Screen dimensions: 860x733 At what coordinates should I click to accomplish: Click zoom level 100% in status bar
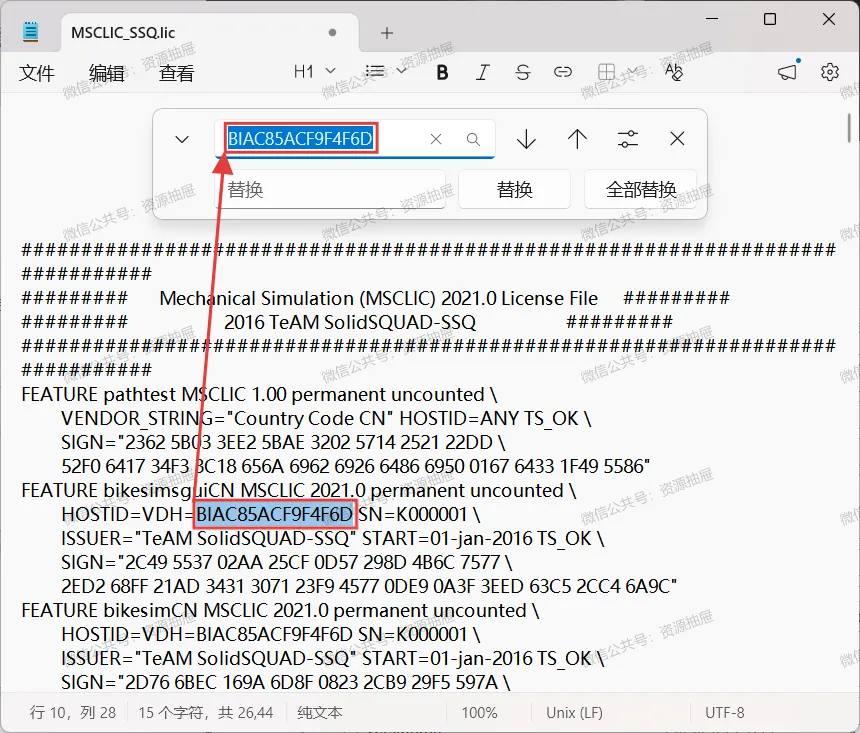click(479, 713)
